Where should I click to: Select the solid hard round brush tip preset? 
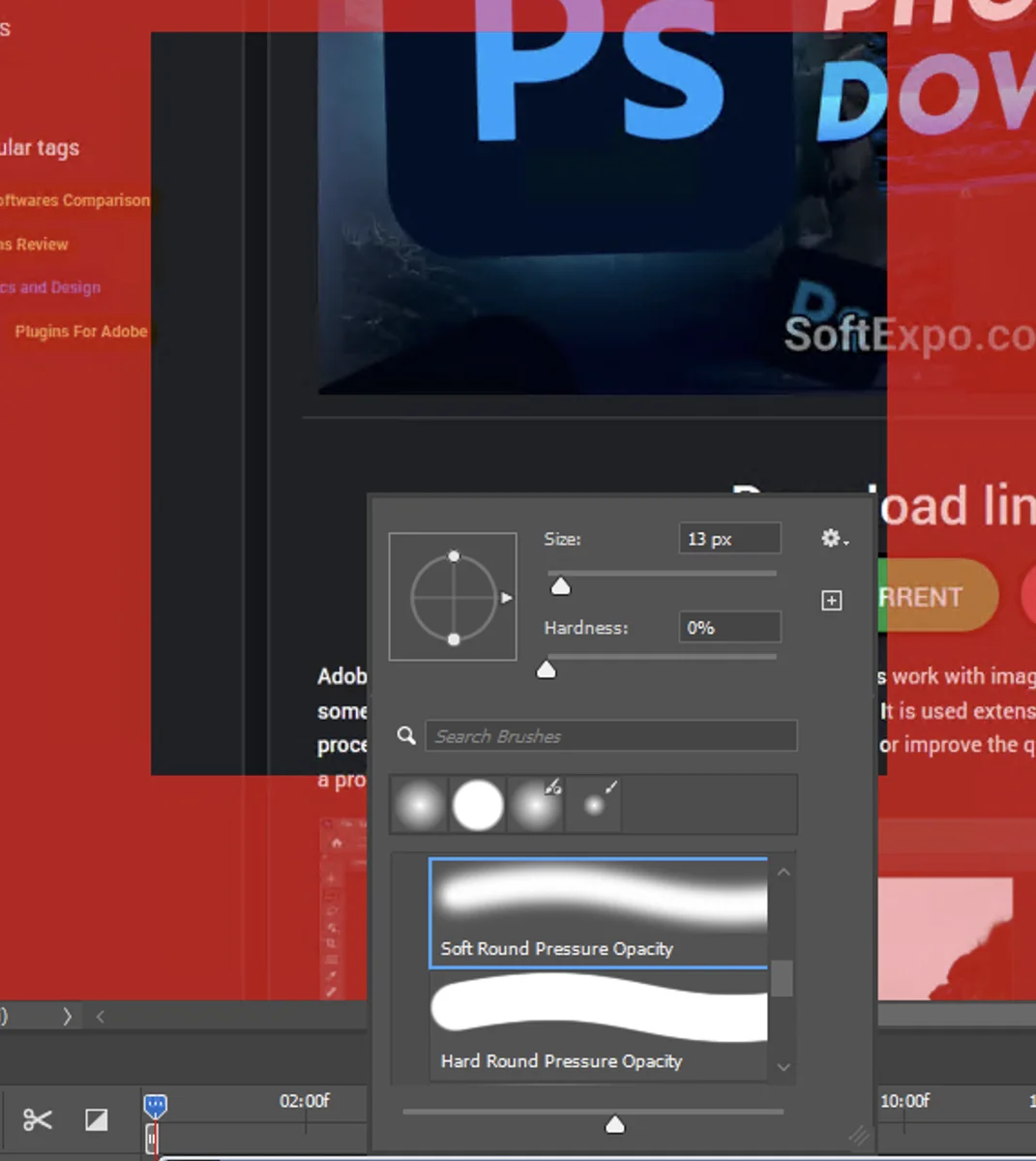click(x=477, y=804)
